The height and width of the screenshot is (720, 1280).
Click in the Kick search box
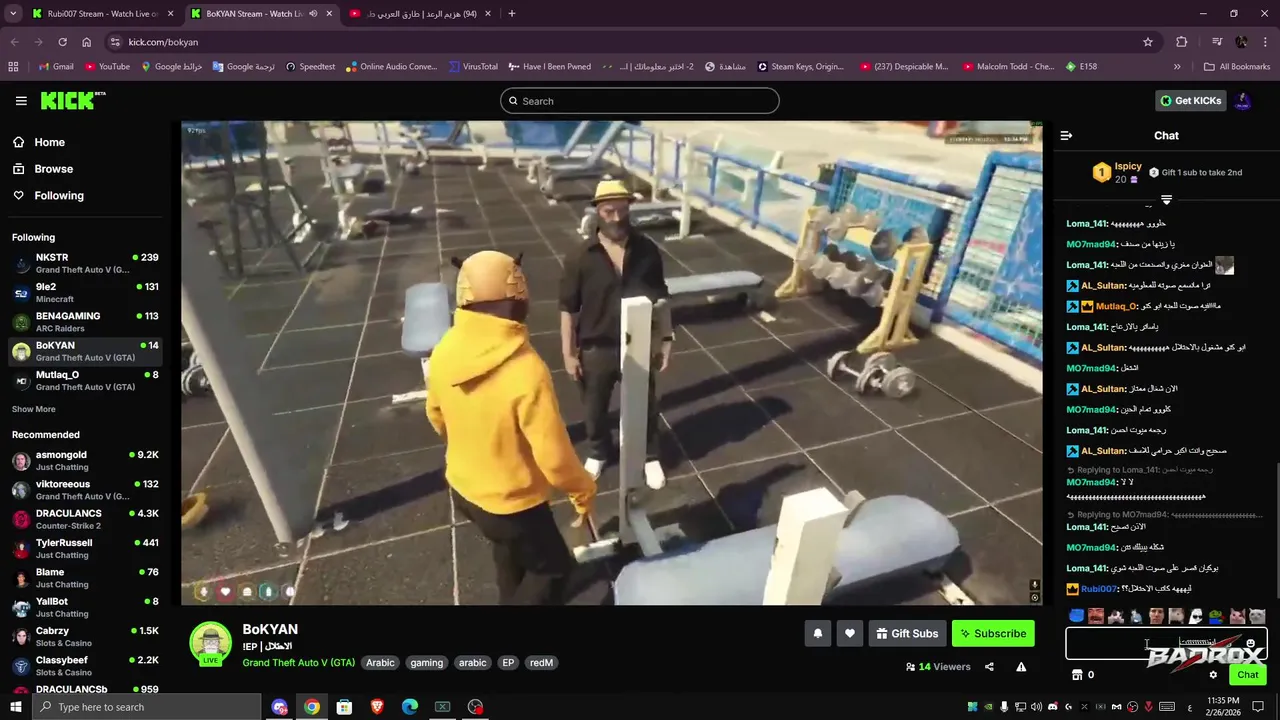(x=640, y=101)
